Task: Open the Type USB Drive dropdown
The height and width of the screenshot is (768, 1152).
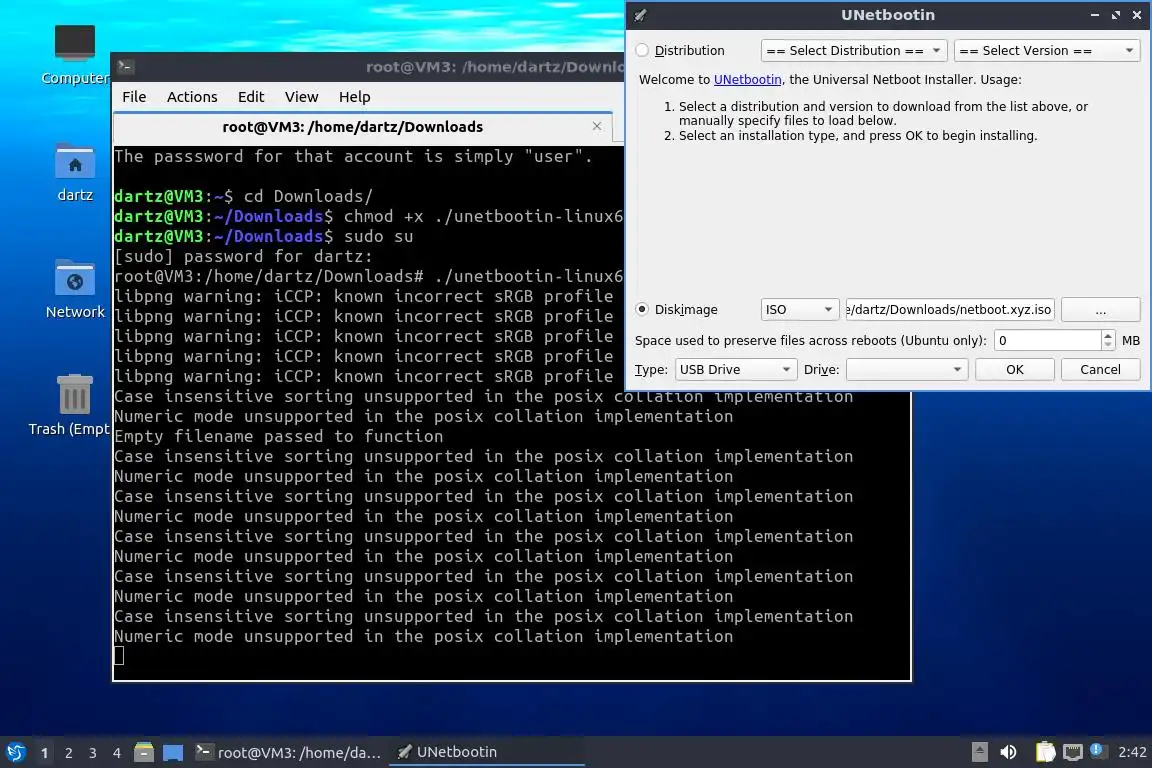Action: 735,370
